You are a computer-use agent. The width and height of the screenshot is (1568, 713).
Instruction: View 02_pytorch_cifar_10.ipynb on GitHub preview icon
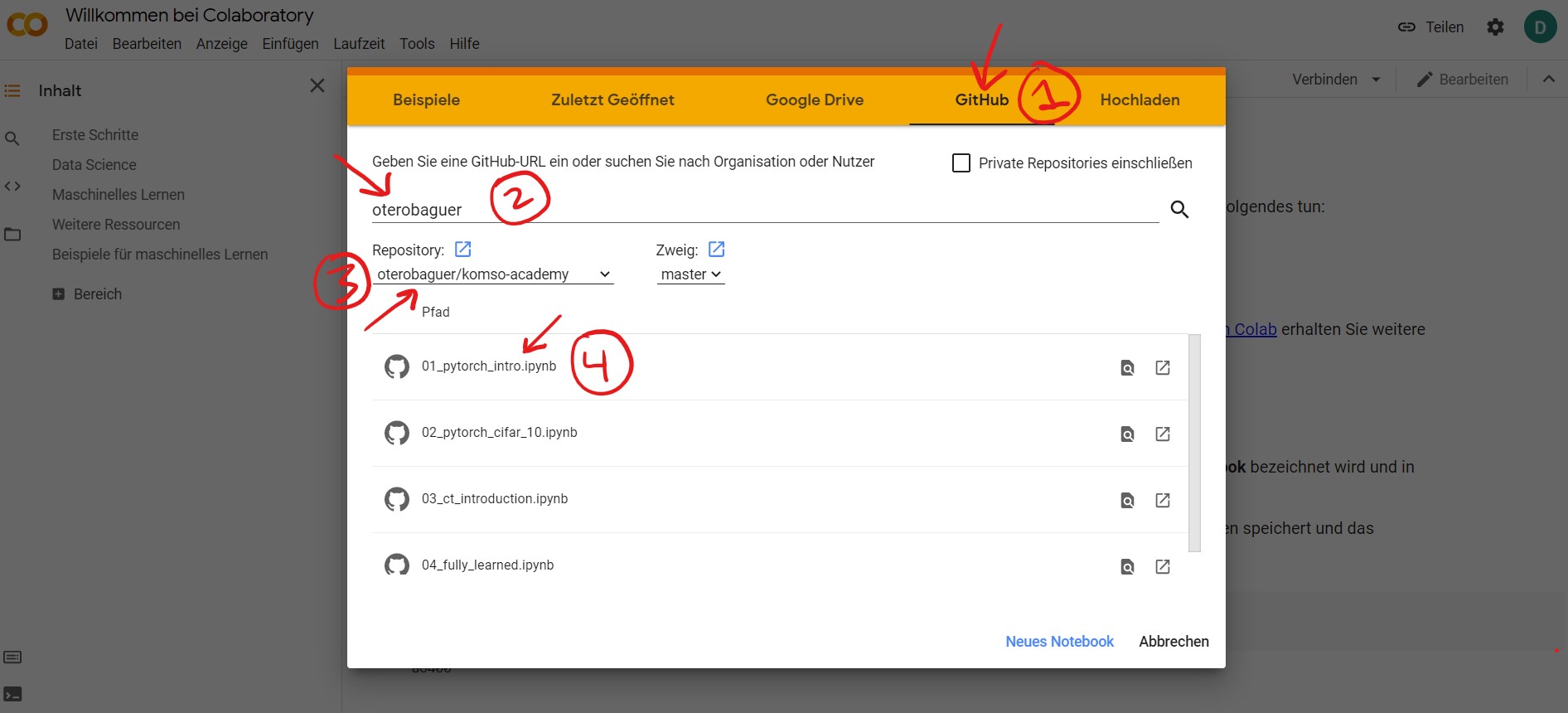pos(1127,434)
